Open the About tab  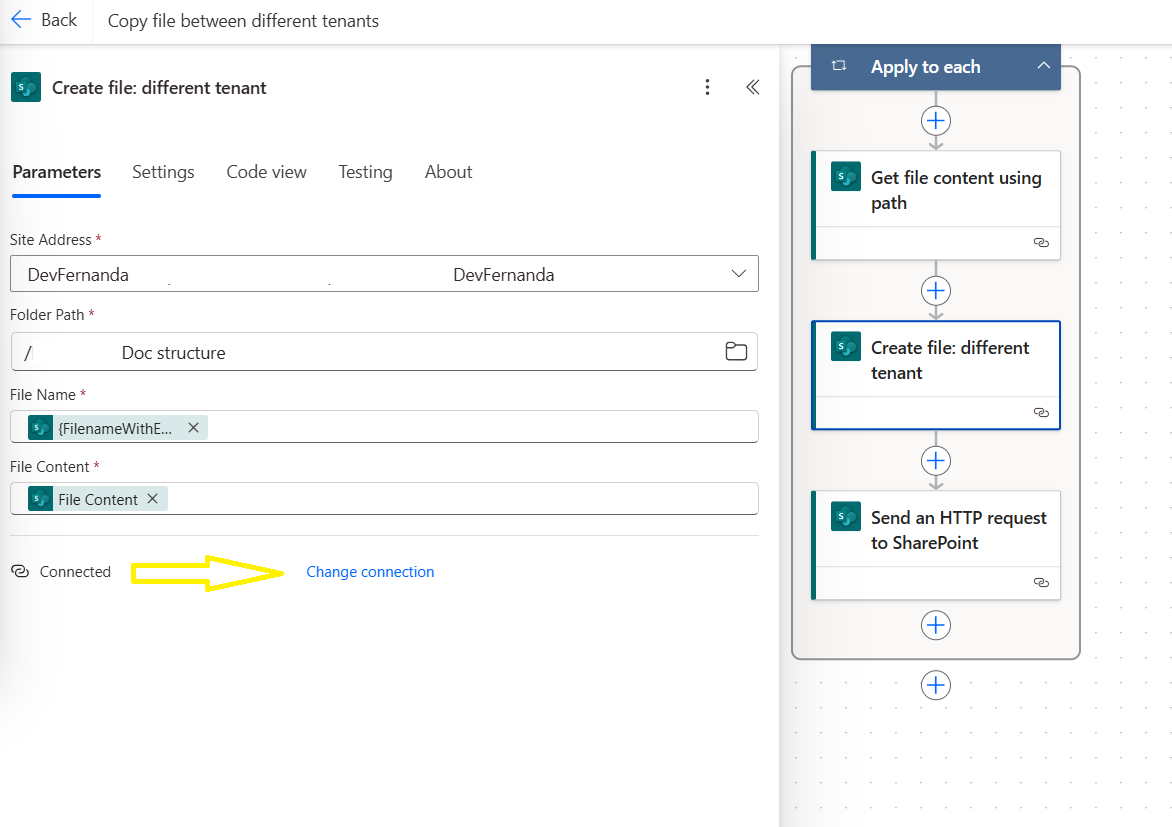click(448, 172)
